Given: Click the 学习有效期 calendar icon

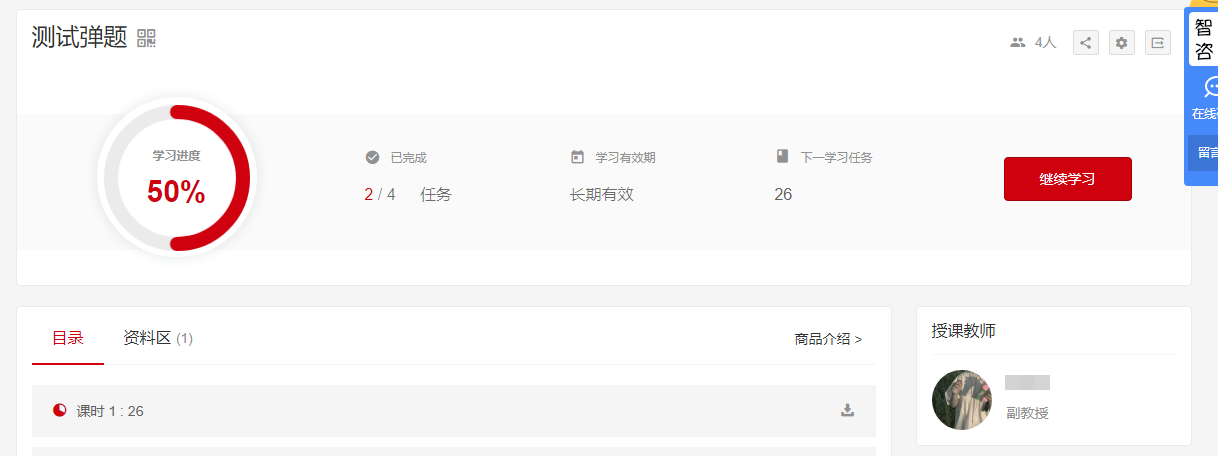Looking at the screenshot, I should [x=577, y=157].
